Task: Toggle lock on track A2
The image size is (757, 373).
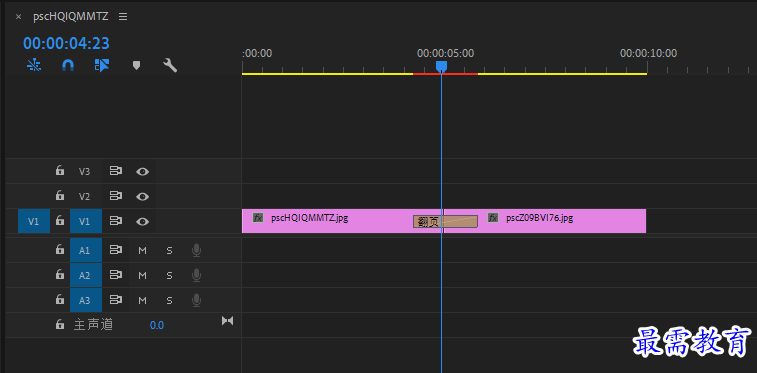Action: pyautogui.click(x=59, y=275)
